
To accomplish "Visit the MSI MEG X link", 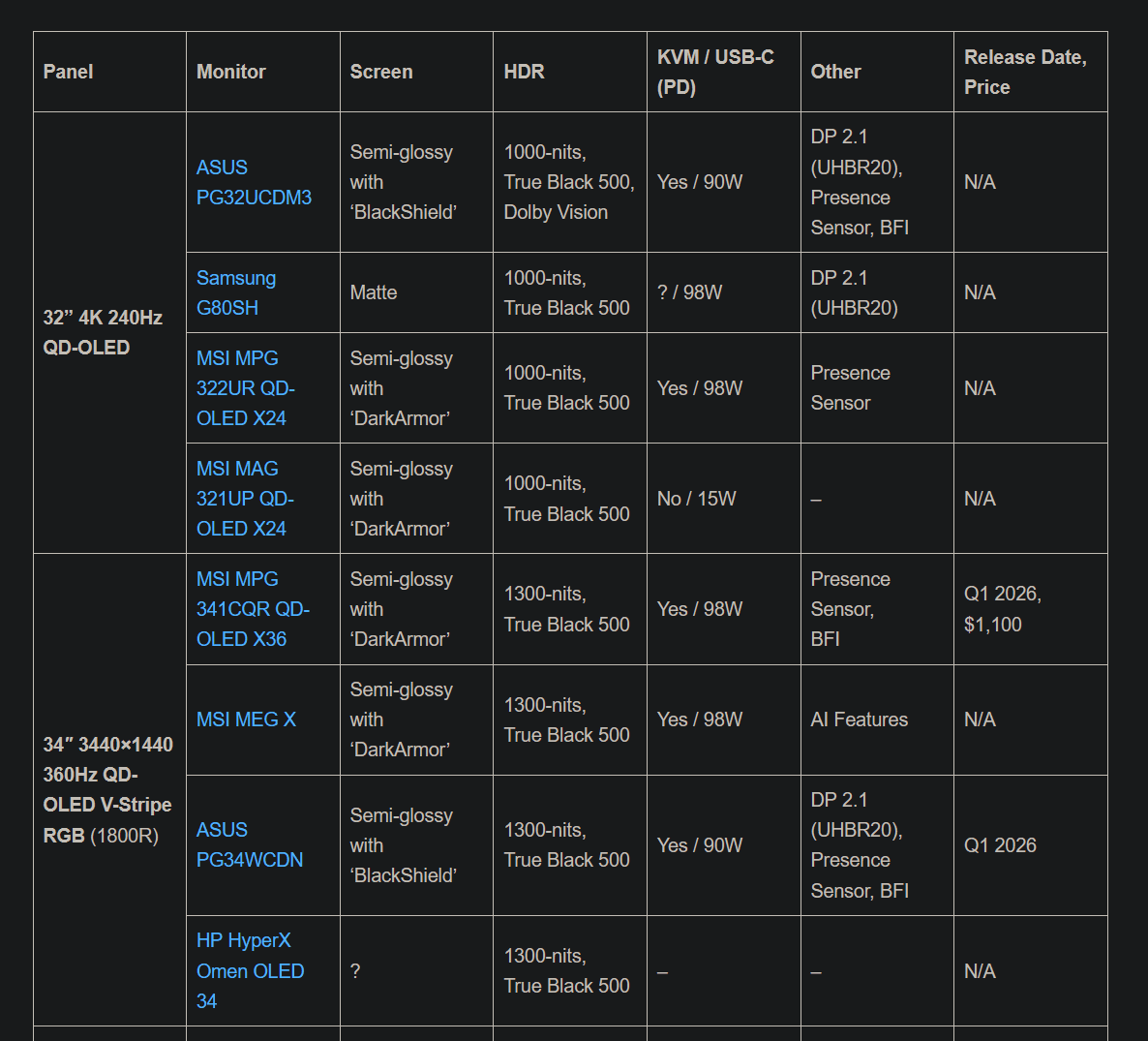I will [x=246, y=720].
